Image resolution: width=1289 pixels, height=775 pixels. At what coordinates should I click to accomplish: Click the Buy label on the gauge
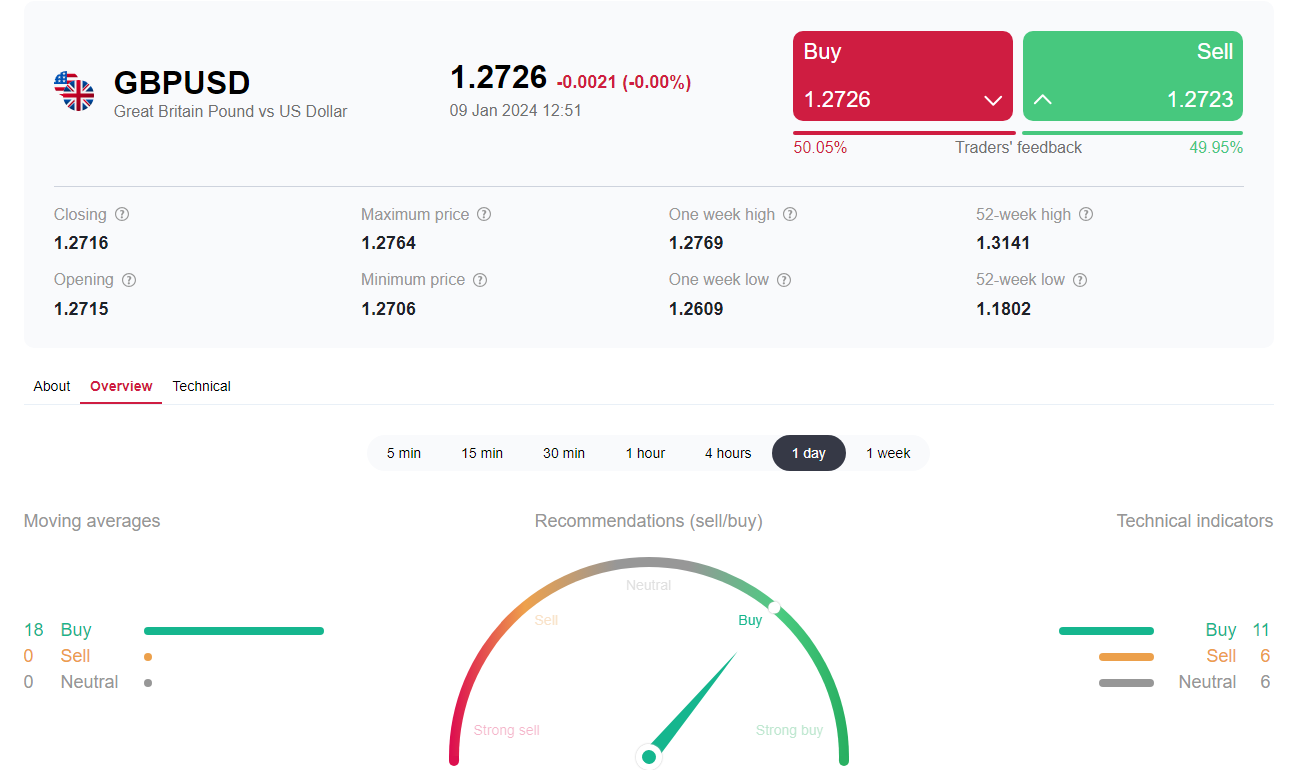[750, 620]
